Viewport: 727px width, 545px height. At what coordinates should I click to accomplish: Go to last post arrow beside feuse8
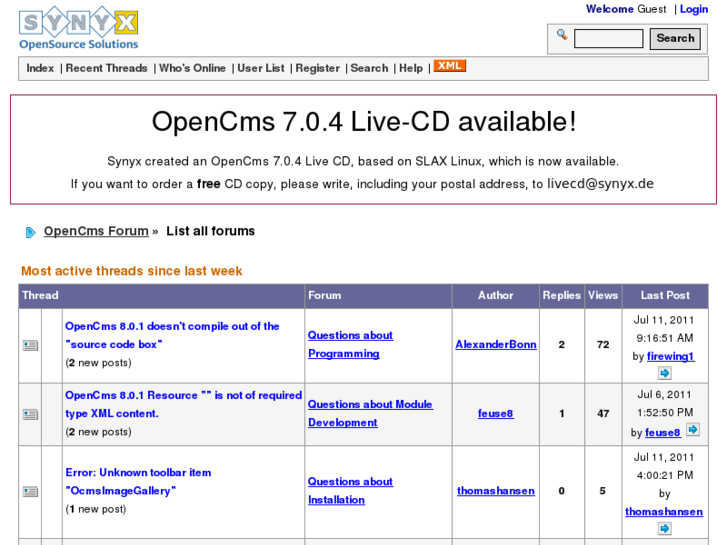693,430
